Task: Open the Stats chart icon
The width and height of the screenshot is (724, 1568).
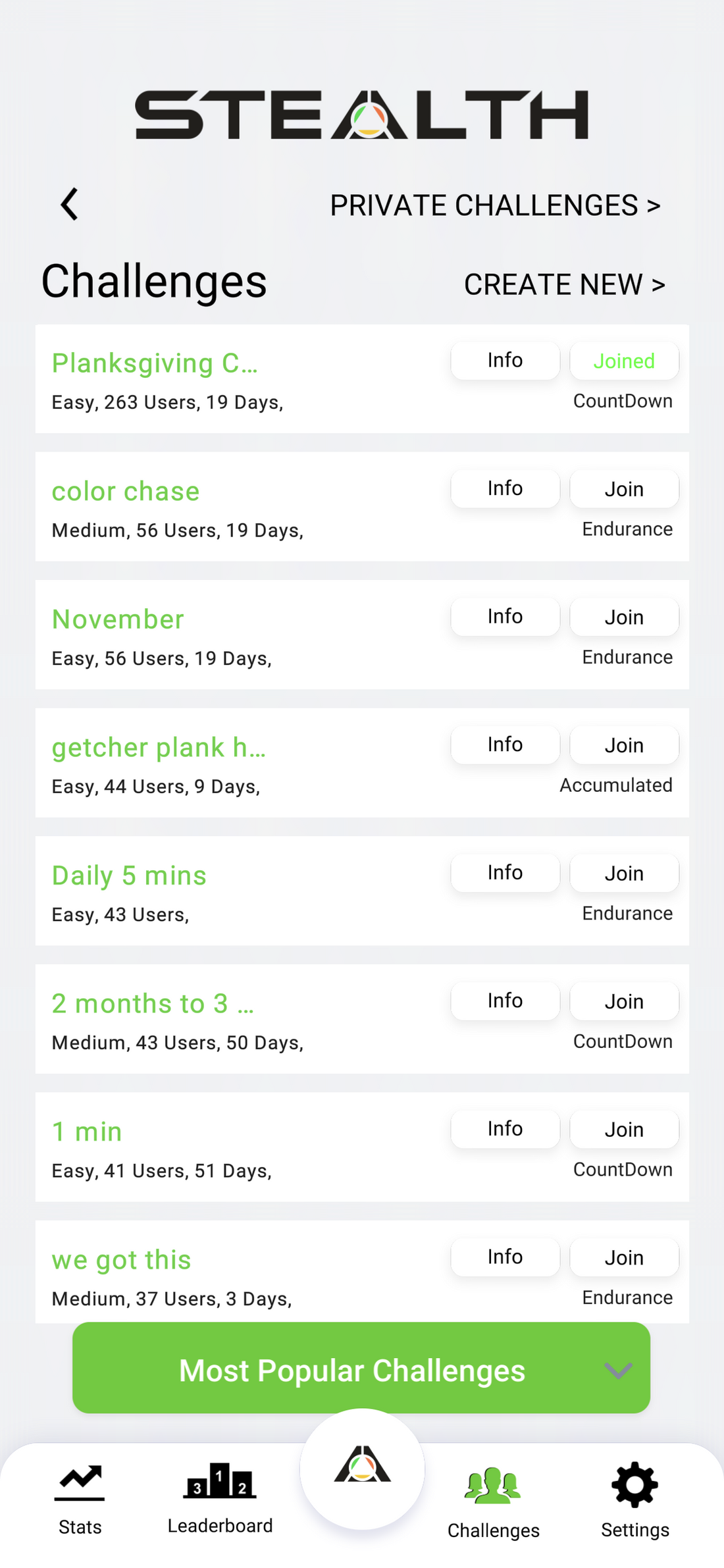Action: pyautogui.click(x=80, y=1484)
